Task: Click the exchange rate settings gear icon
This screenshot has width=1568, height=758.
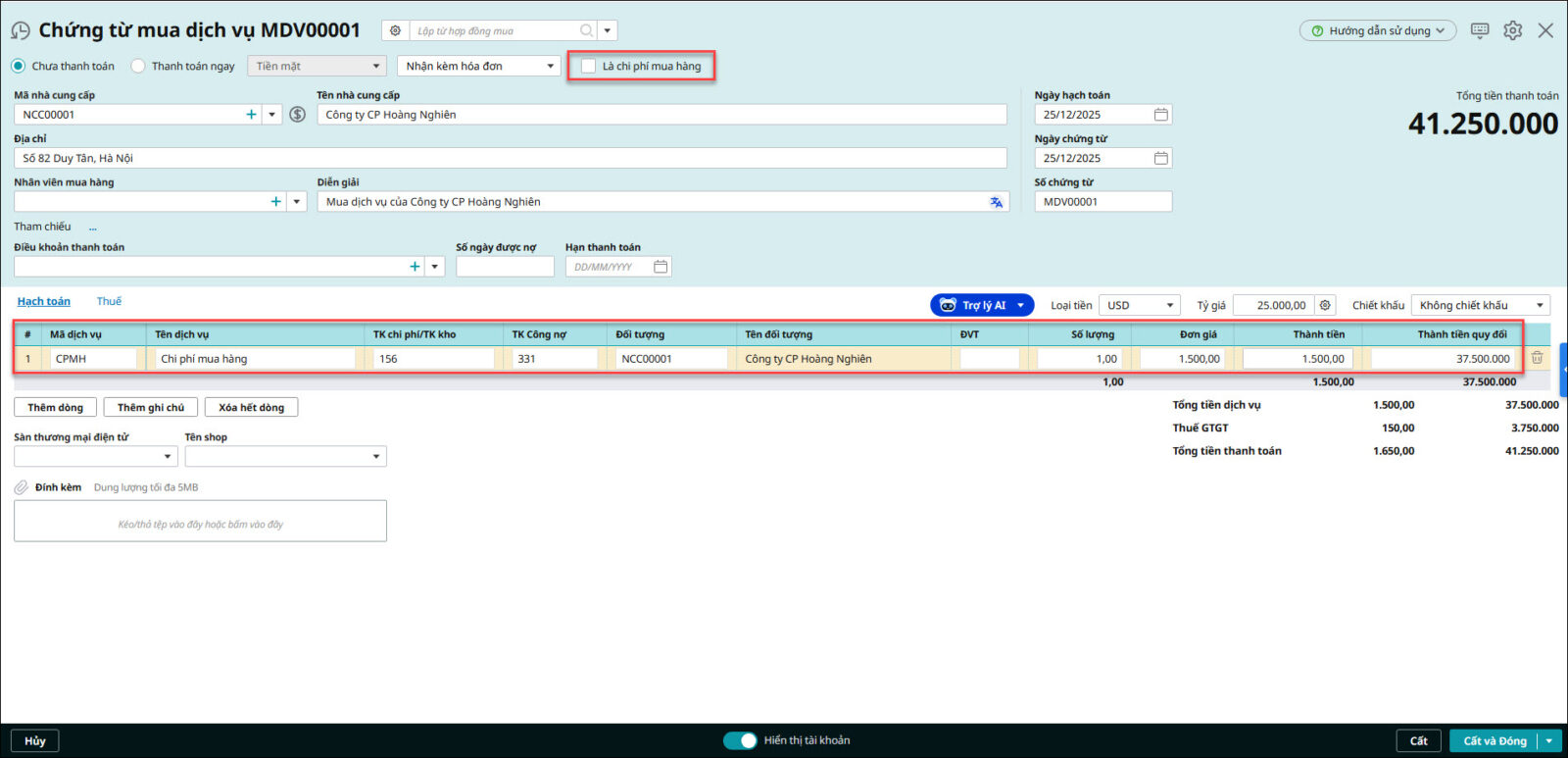Action: (1325, 305)
